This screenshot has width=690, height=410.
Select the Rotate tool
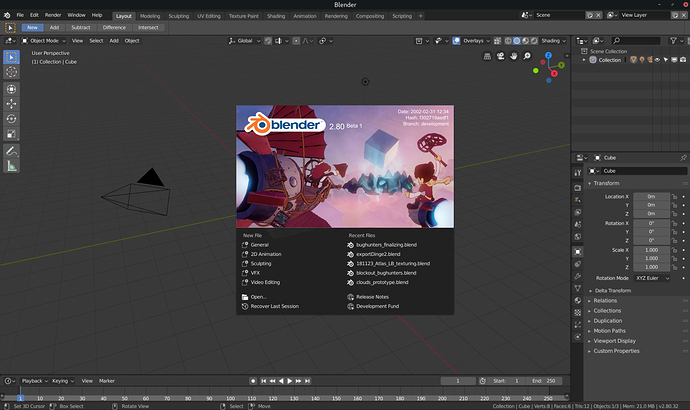[x=11, y=119]
